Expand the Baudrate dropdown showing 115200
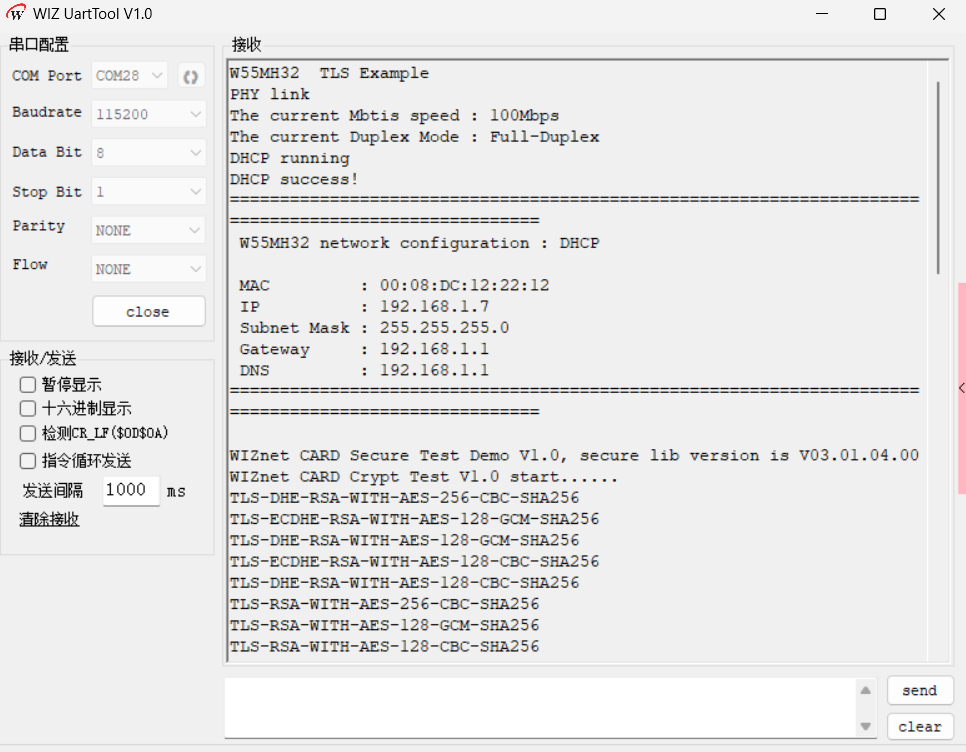Image resolution: width=966 pixels, height=752 pixels. point(148,114)
